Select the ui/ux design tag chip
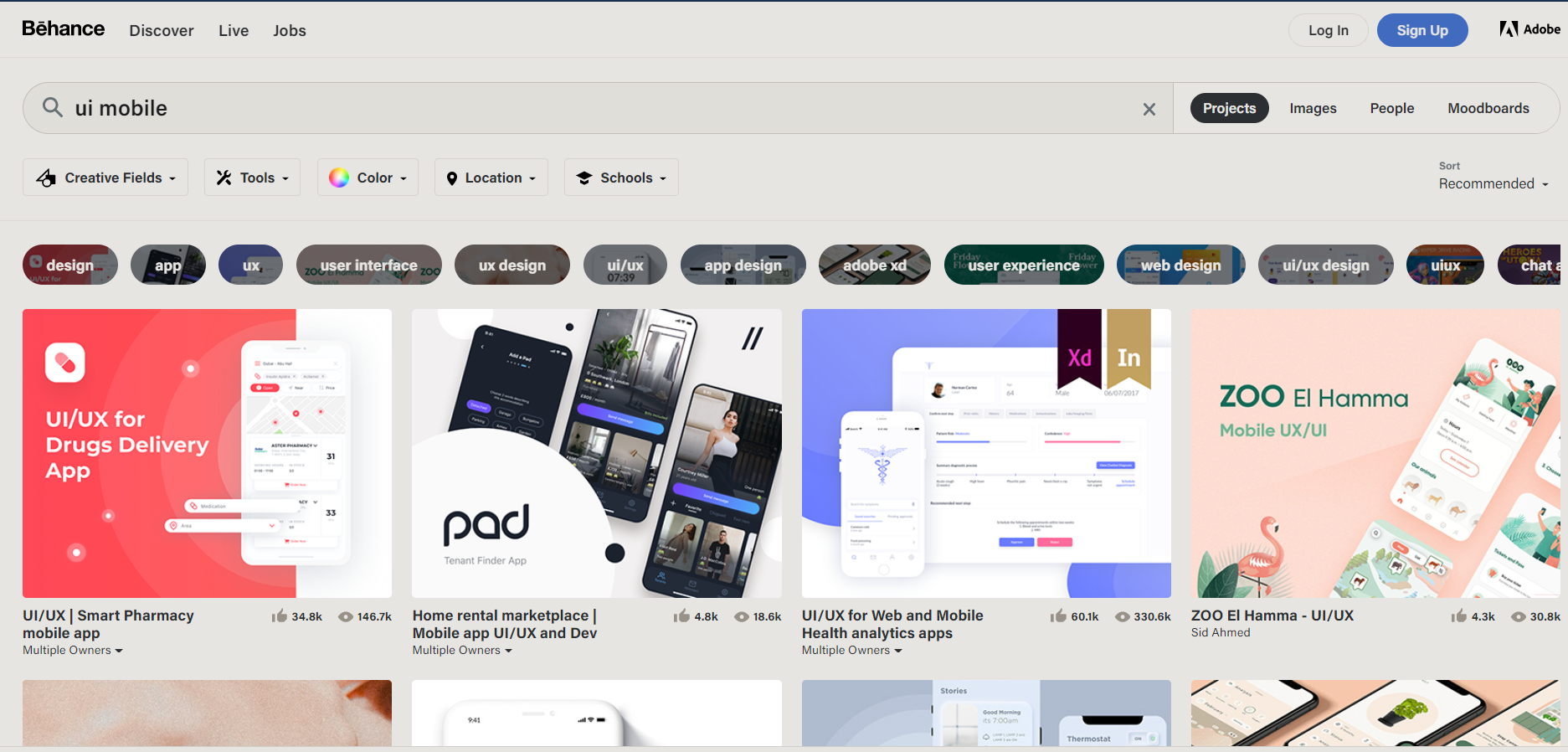Viewport: 1568px width, 752px height. (1326, 265)
